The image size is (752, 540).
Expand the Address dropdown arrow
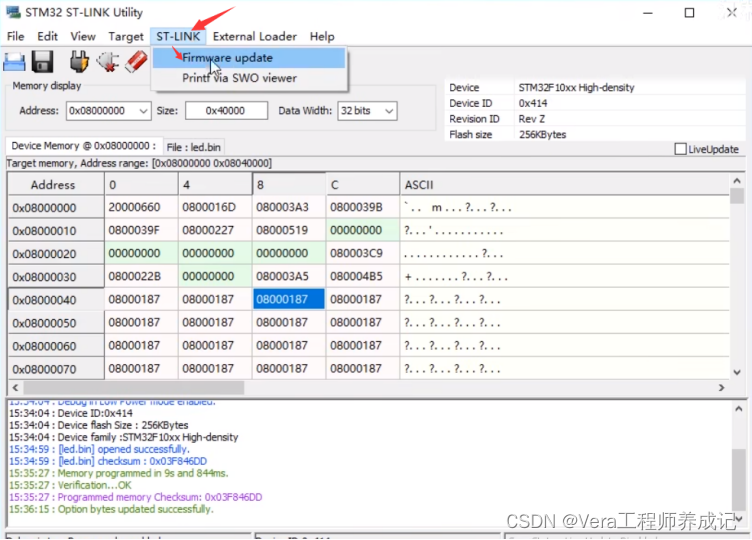(143, 111)
